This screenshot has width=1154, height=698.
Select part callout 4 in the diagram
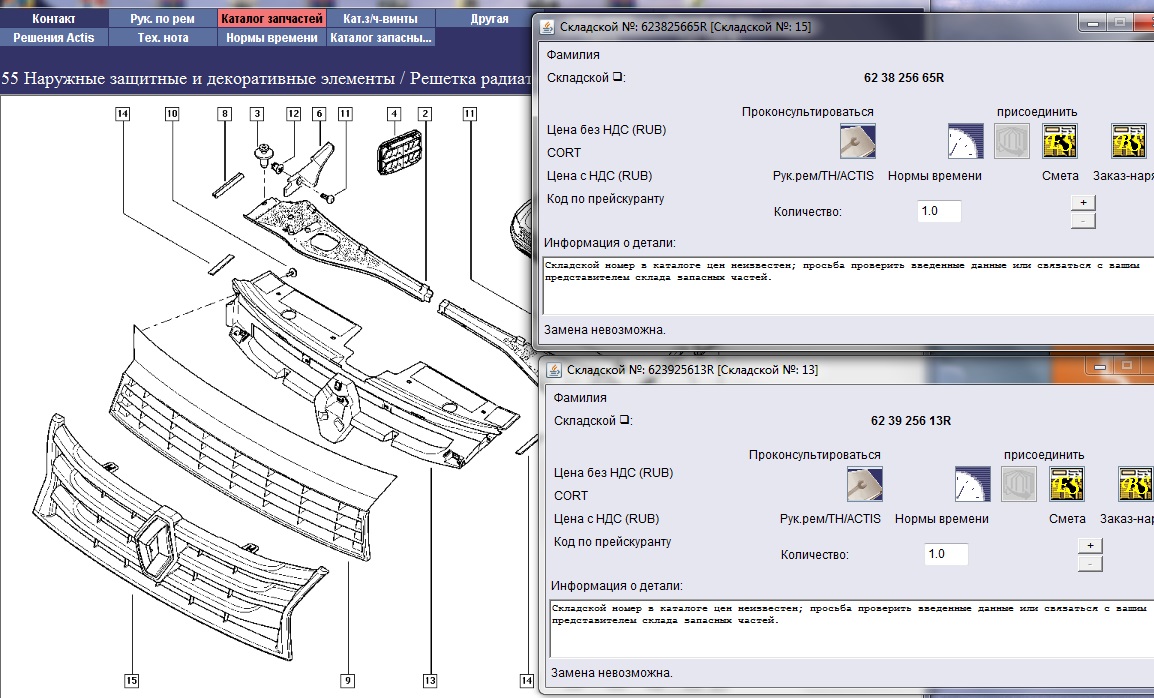(394, 114)
